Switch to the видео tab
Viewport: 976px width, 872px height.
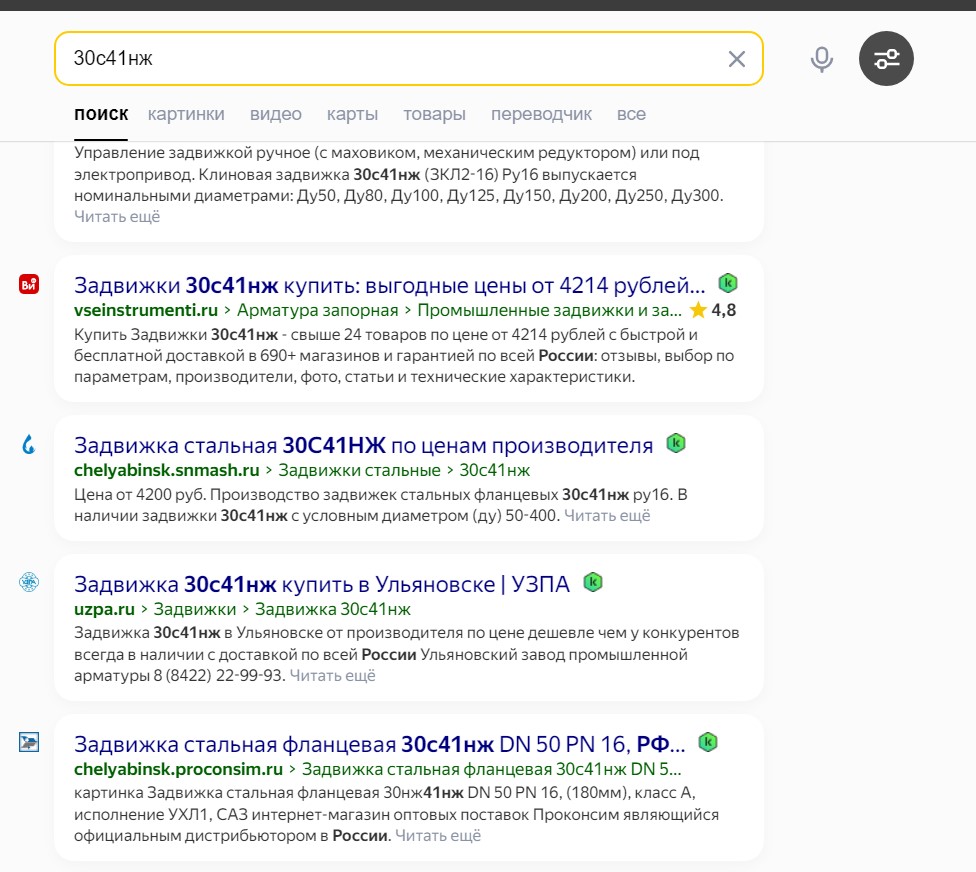(276, 114)
